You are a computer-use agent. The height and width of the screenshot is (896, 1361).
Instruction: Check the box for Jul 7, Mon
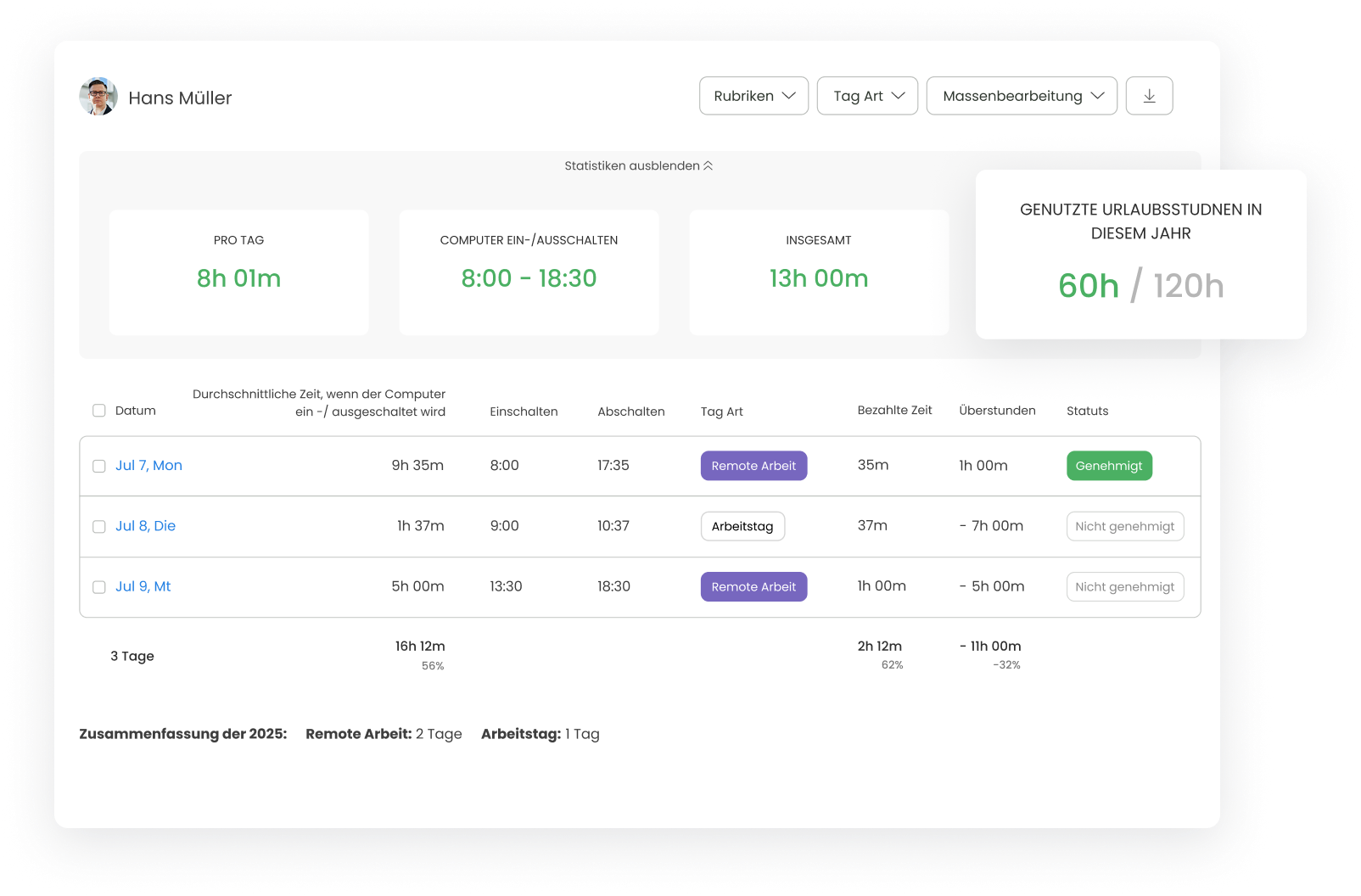99,466
